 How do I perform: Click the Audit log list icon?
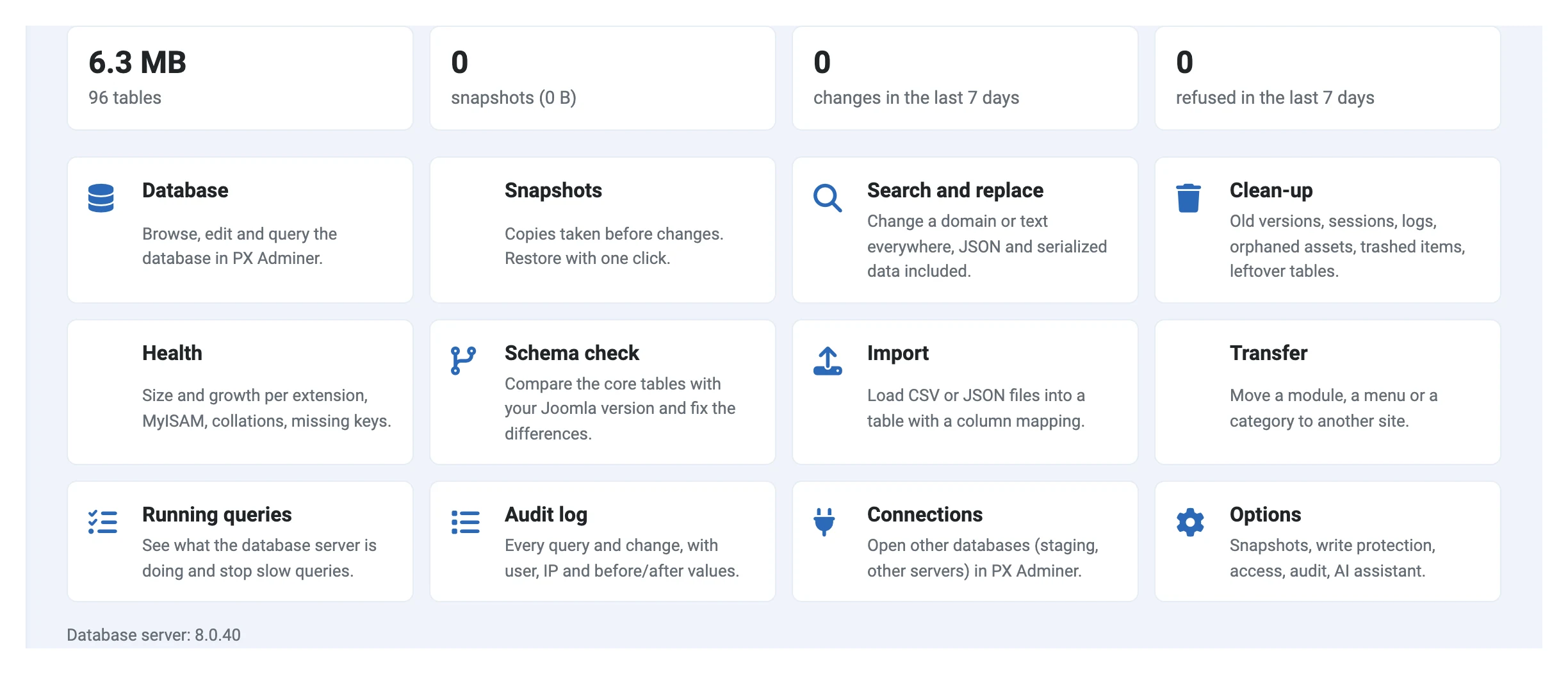pos(466,522)
